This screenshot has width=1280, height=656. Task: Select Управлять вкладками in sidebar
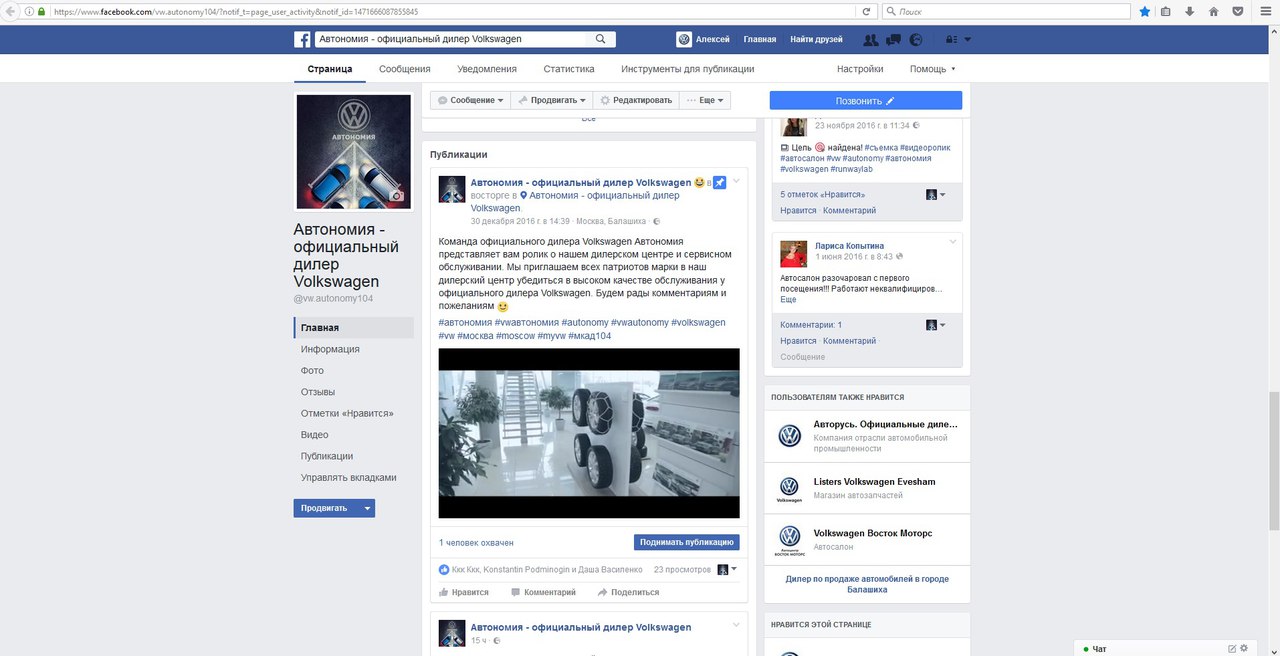pyautogui.click(x=349, y=478)
